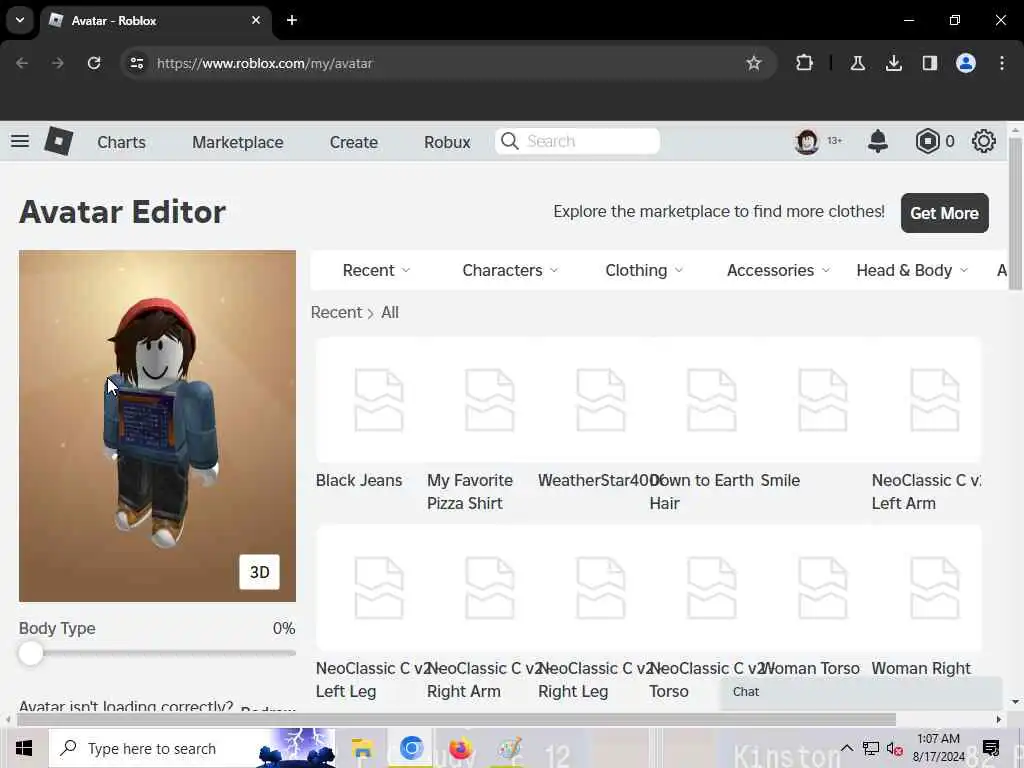Image resolution: width=1024 pixels, height=768 pixels.
Task: Open the Create nav item
Action: [353, 142]
